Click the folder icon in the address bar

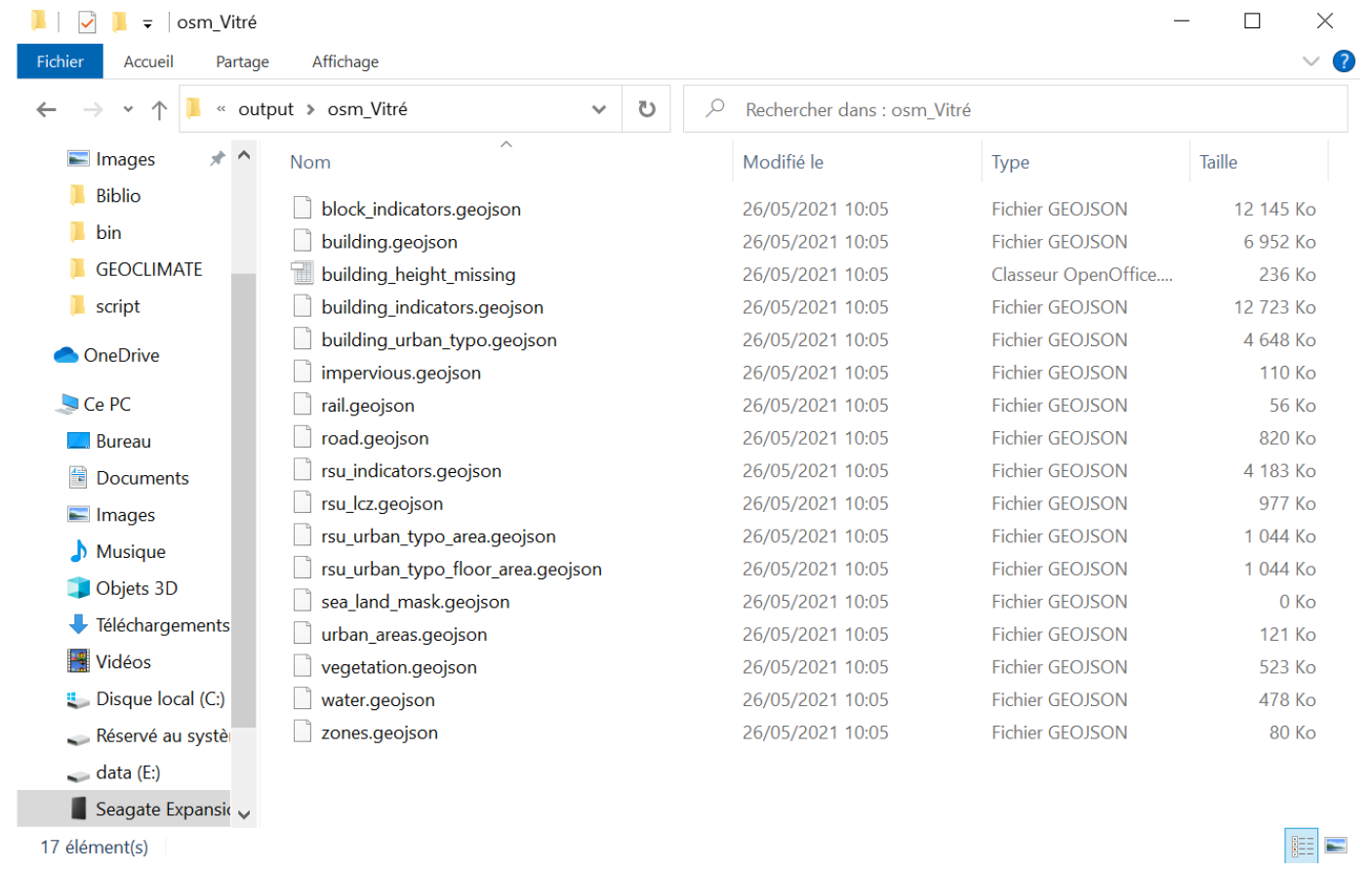193,108
